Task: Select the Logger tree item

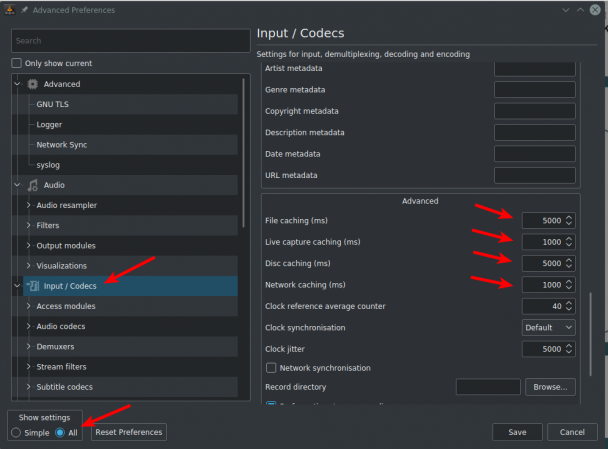Action: tap(49, 125)
